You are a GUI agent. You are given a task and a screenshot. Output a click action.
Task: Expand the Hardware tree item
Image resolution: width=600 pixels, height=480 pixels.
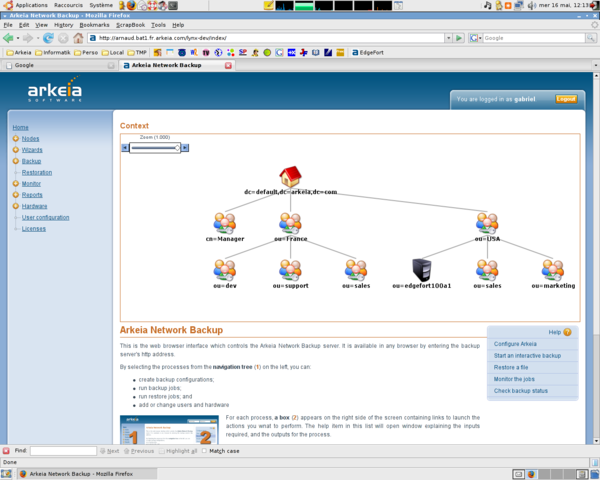(16, 206)
